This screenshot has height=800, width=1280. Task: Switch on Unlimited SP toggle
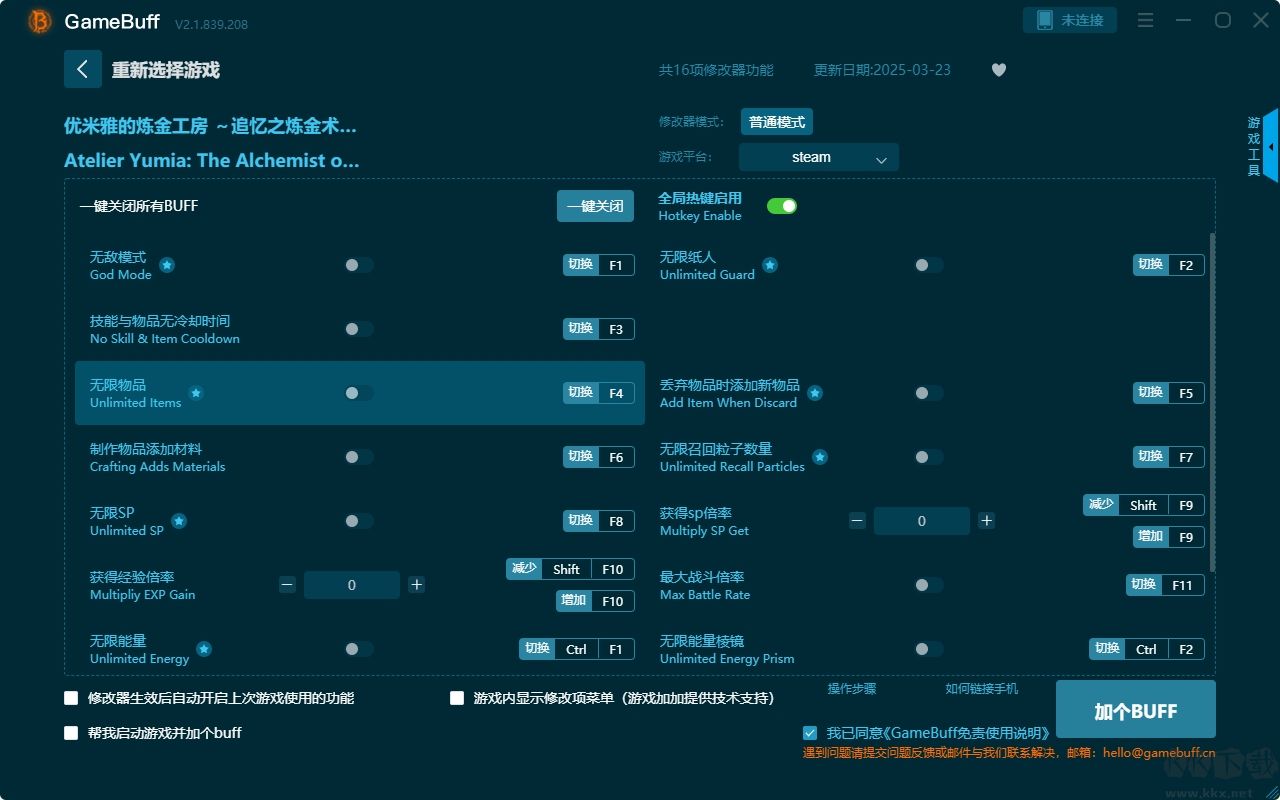[358, 521]
